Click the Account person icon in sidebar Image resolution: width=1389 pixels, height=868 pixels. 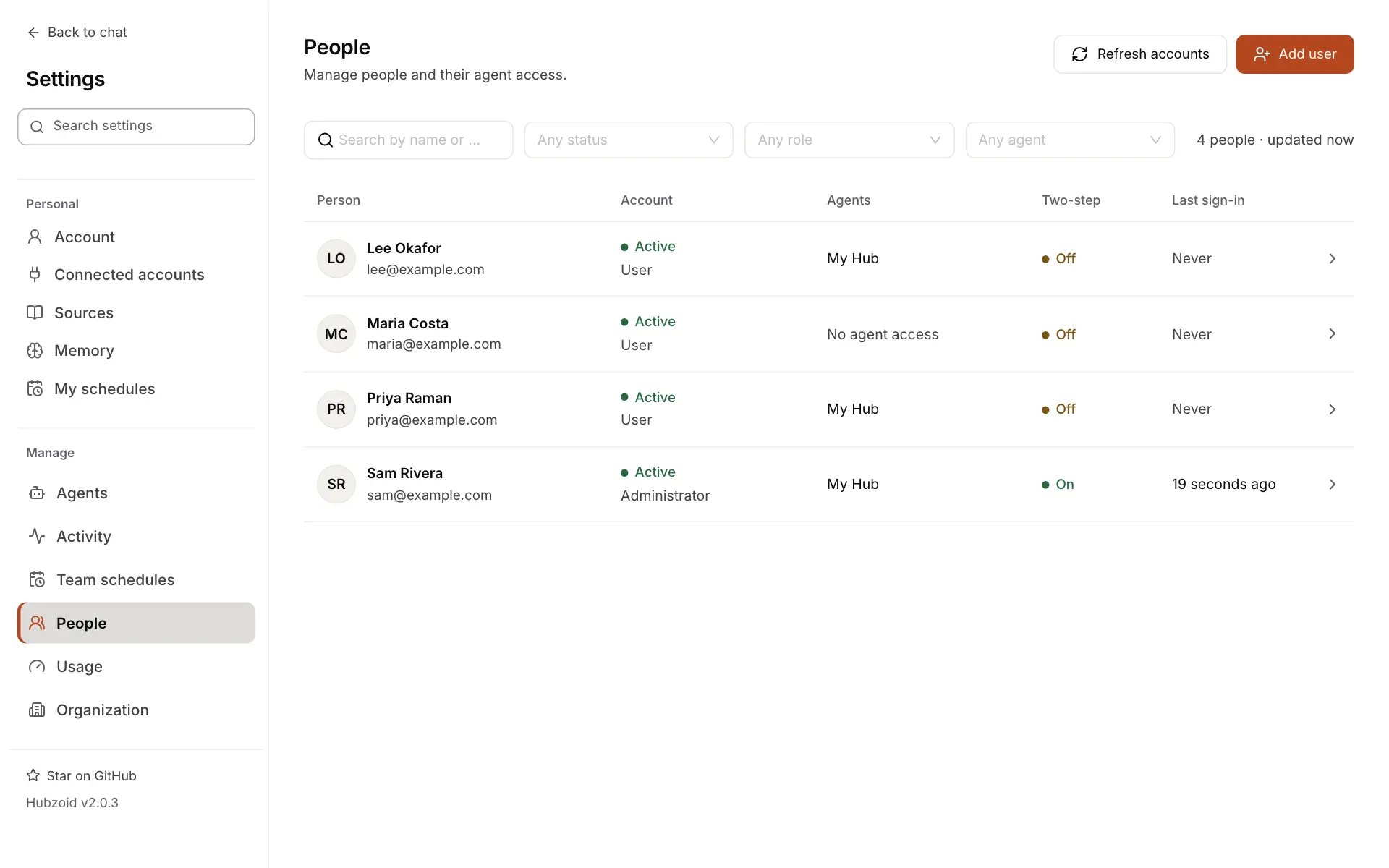tap(35, 237)
